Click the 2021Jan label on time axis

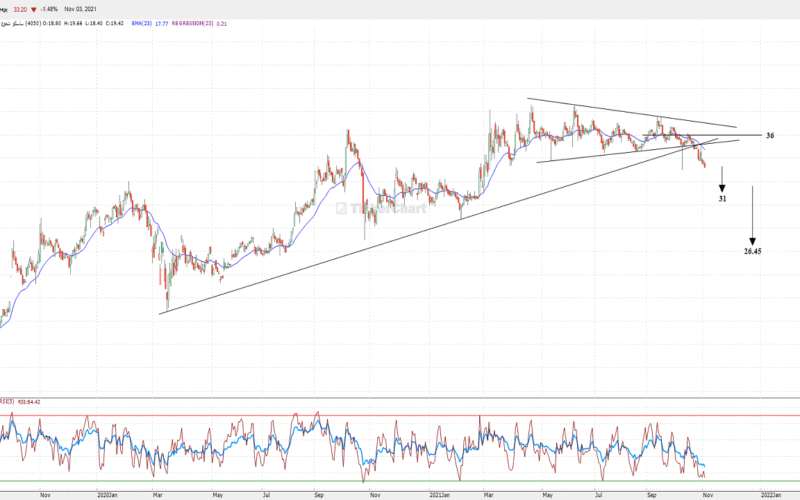[x=443, y=494]
